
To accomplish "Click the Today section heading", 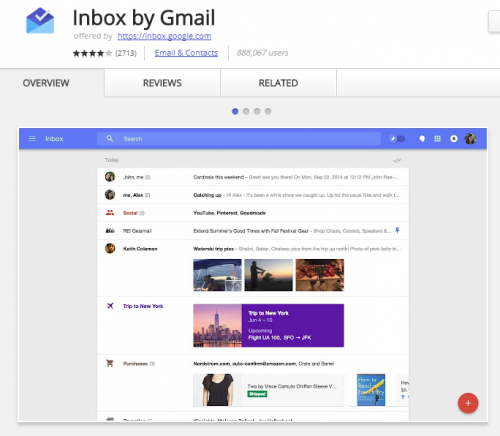I will [x=112, y=160].
